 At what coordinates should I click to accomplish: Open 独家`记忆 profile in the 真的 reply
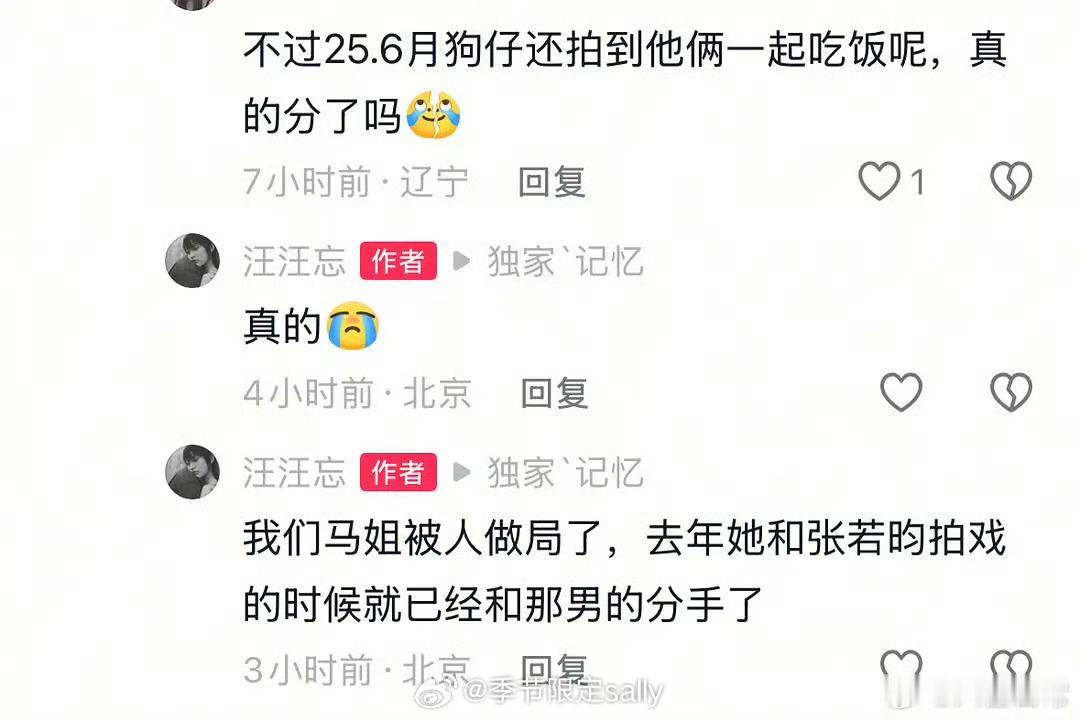click(565, 261)
